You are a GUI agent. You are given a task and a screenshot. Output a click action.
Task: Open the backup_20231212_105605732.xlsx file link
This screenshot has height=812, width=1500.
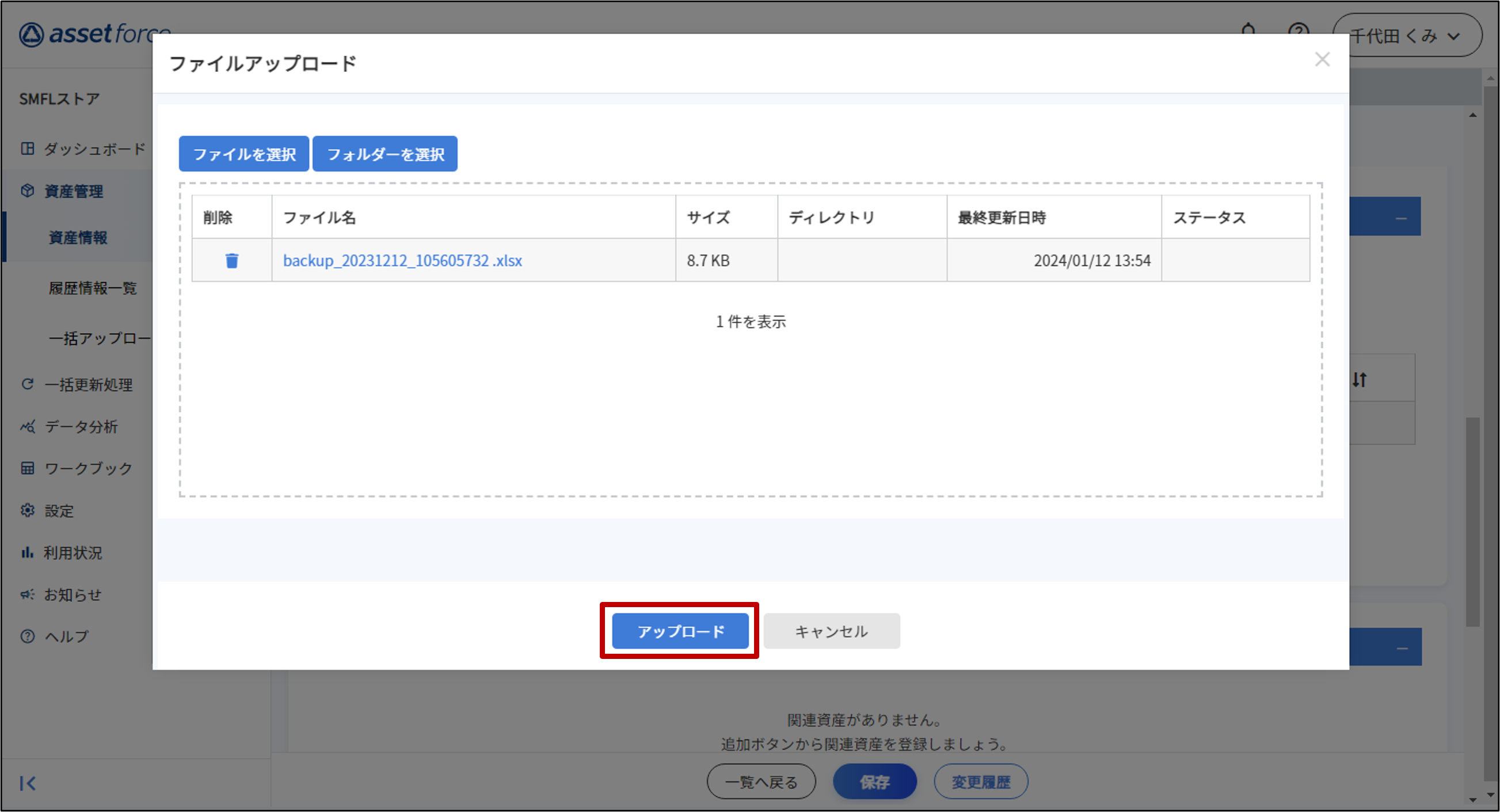tap(402, 260)
